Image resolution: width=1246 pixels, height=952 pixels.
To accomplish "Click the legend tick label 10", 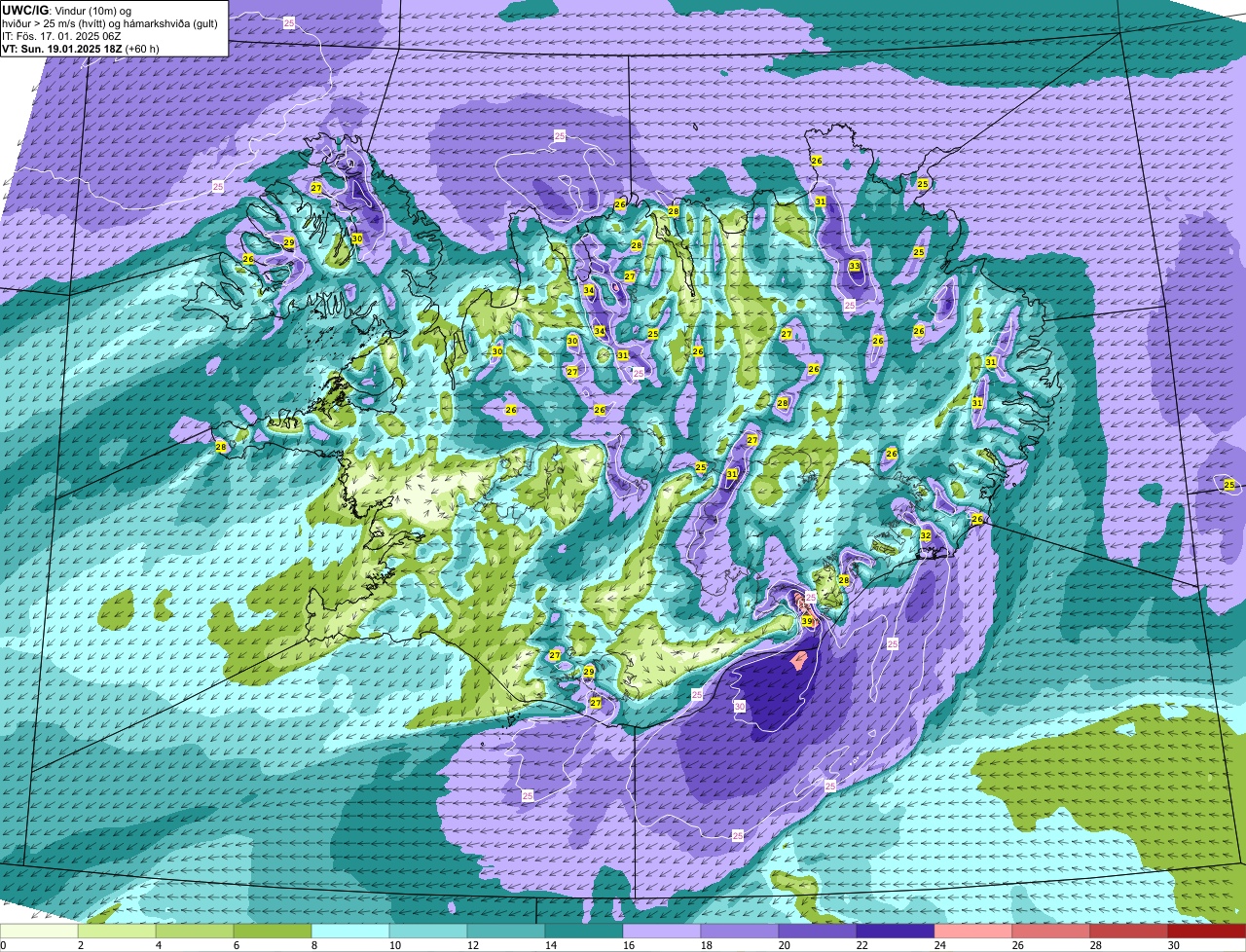I will pos(395,945).
